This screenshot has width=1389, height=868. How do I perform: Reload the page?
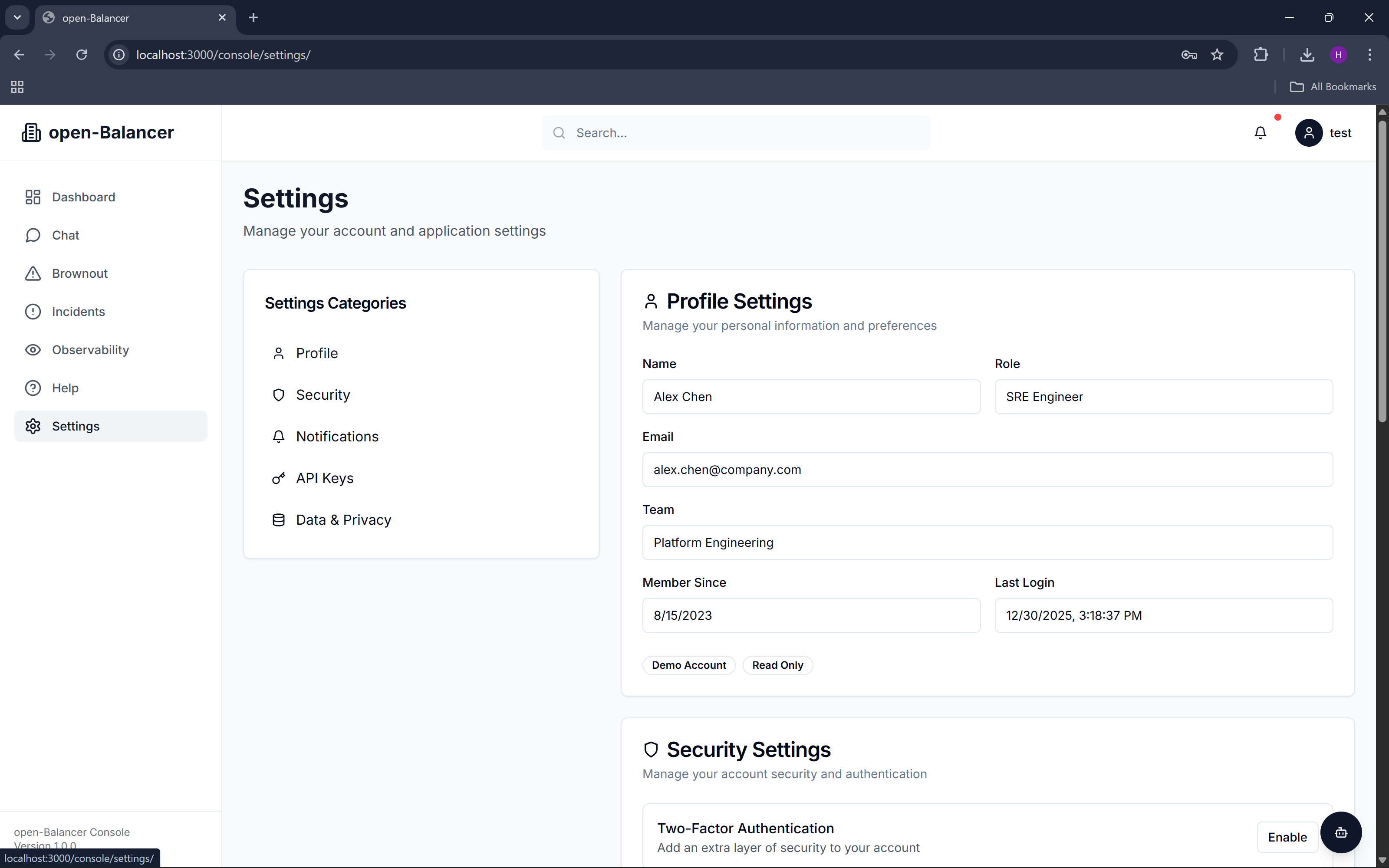pos(82,55)
